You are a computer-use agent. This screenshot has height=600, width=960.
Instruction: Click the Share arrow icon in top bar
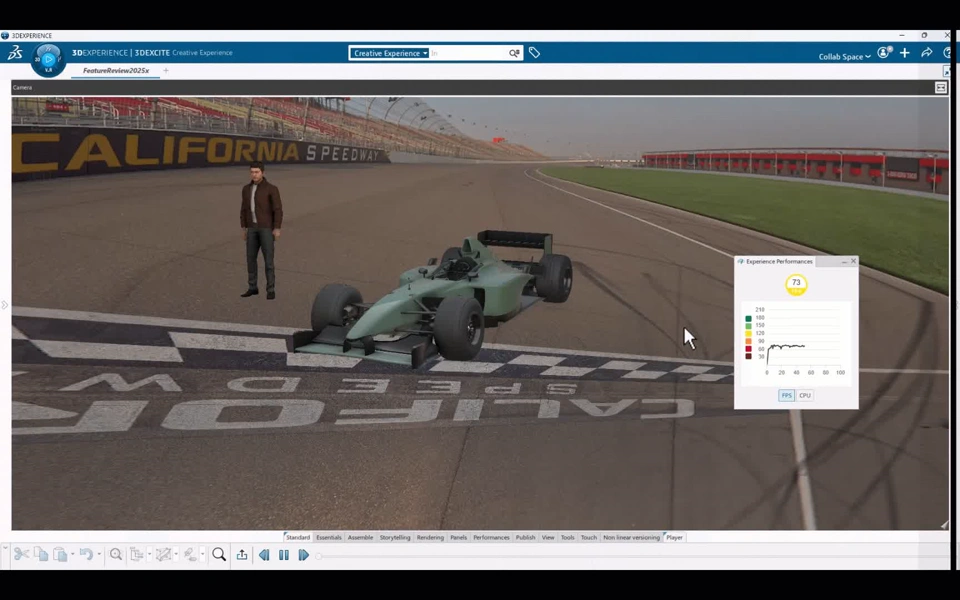coord(927,53)
